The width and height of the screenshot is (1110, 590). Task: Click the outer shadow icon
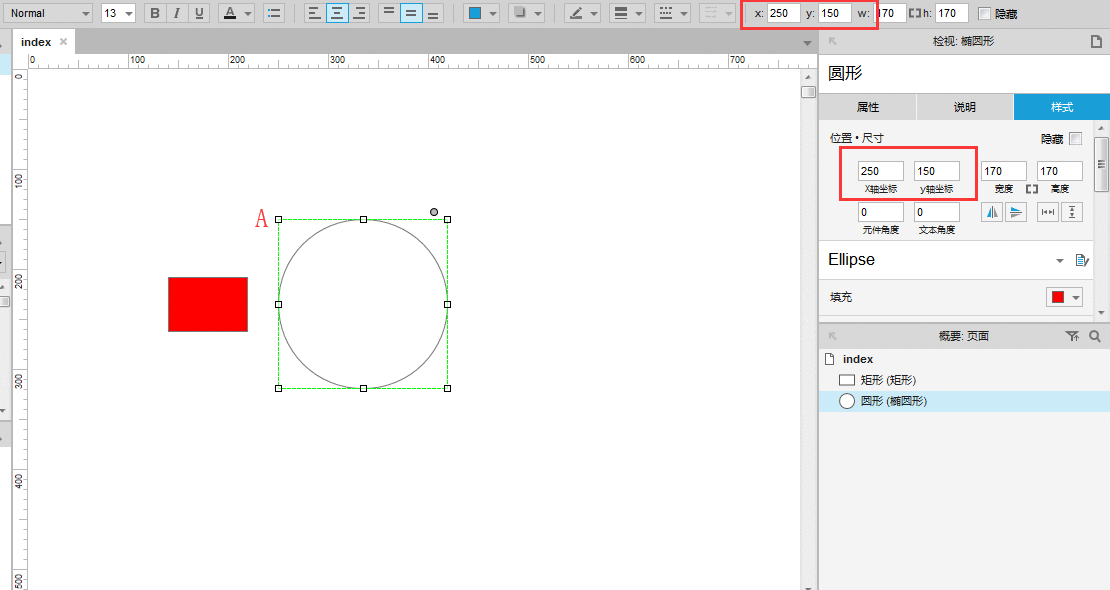click(520, 13)
